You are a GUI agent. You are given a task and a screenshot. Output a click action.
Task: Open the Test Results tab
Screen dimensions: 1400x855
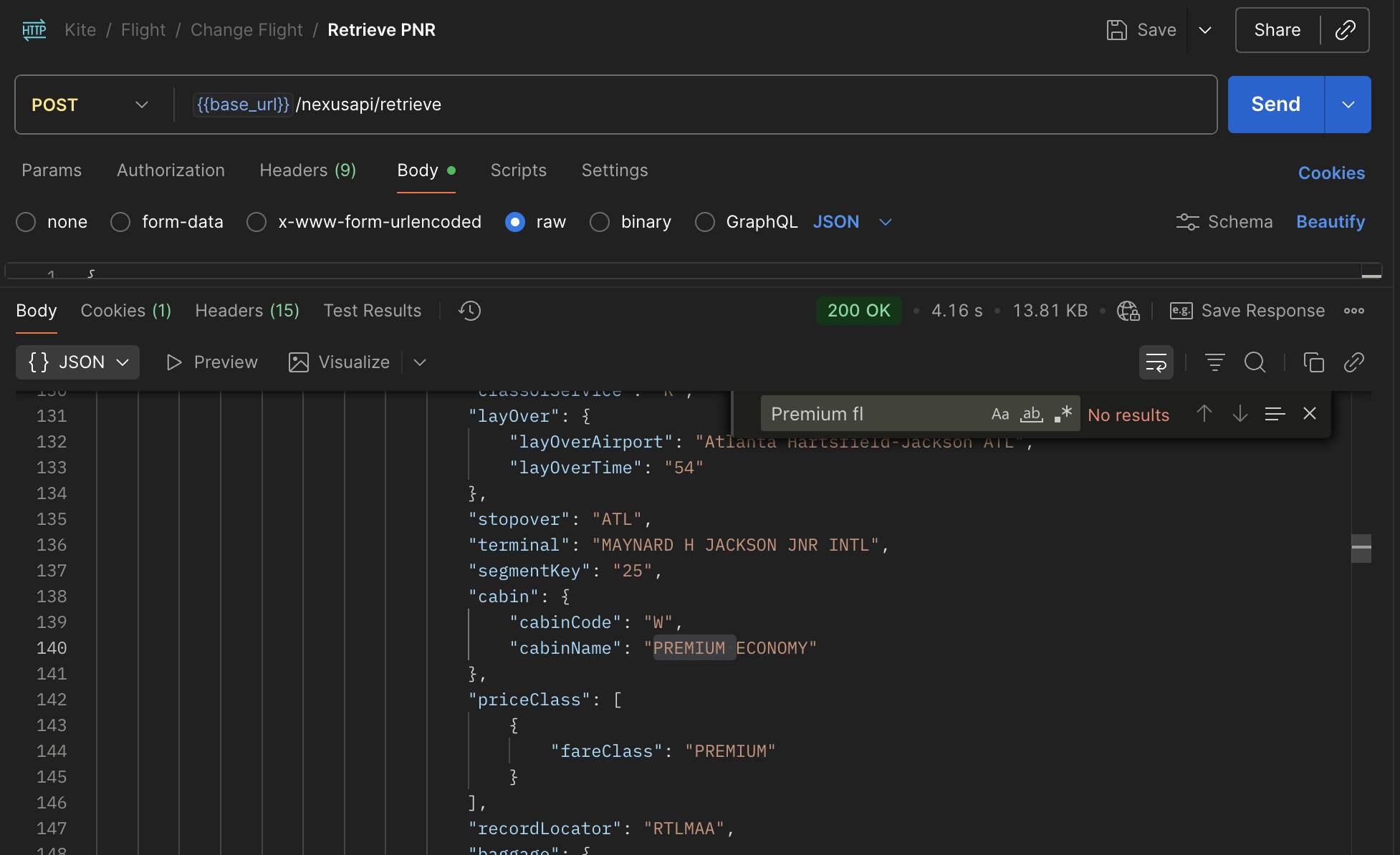pyautogui.click(x=372, y=311)
